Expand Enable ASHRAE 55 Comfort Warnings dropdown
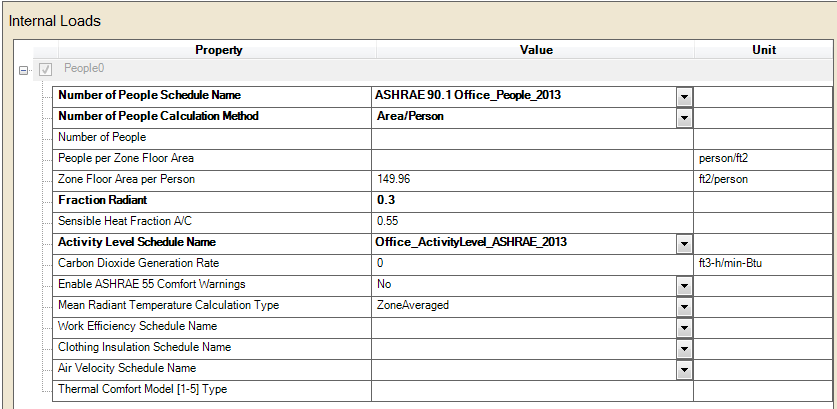 684,285
